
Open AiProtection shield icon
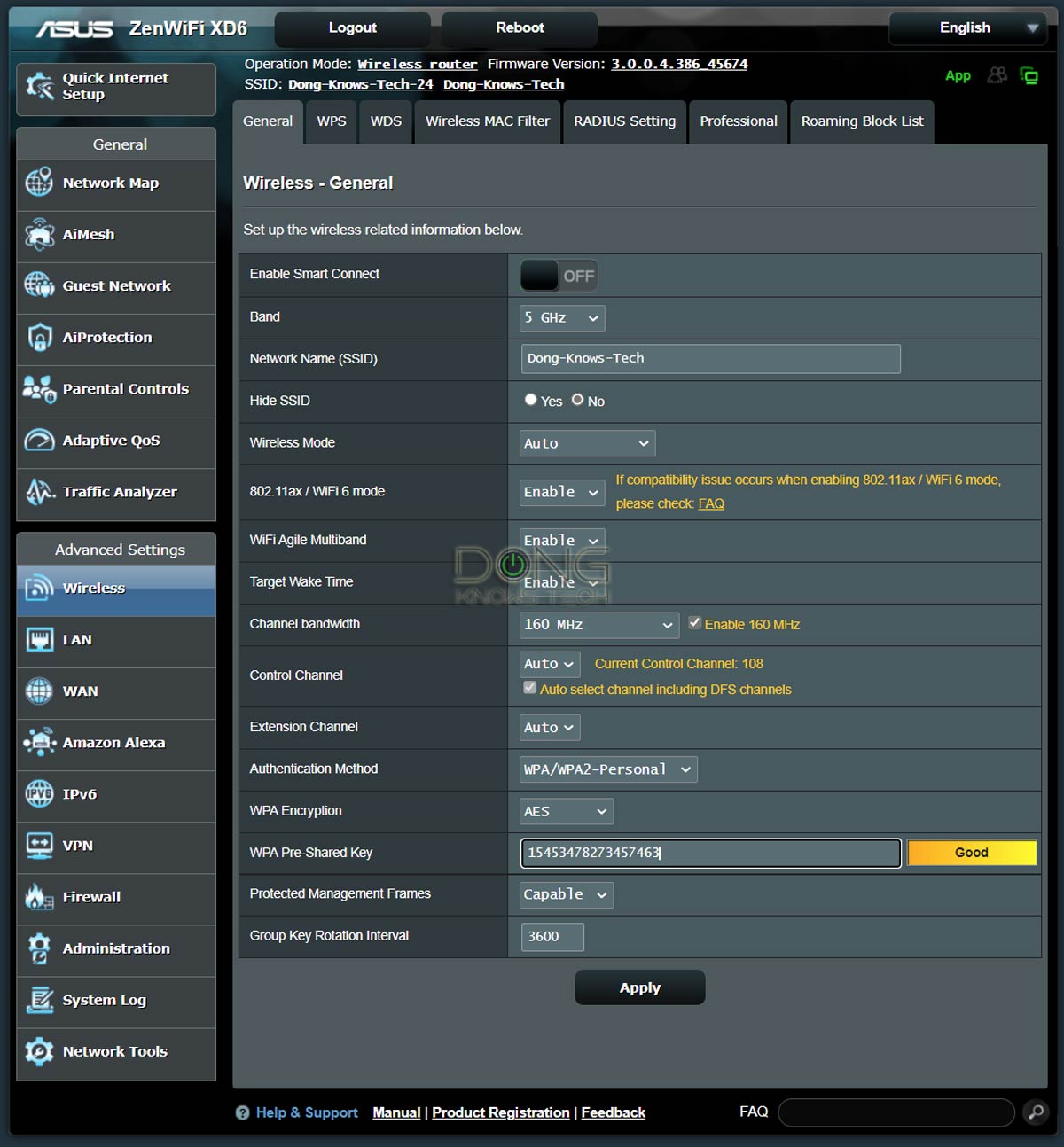[x=39, y=338]
